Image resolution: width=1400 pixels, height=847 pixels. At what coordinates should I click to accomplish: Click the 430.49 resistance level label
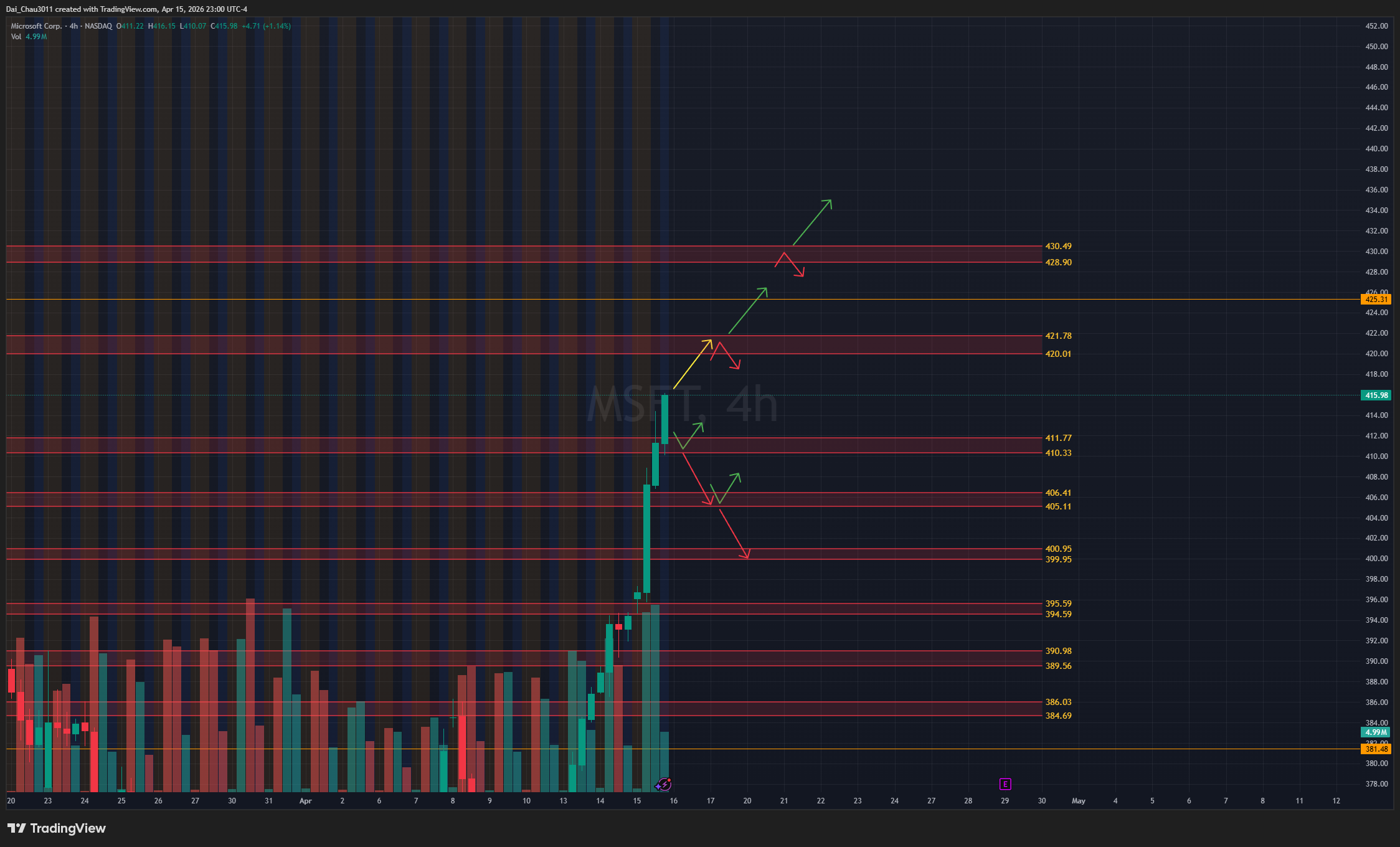[1058, 247]
